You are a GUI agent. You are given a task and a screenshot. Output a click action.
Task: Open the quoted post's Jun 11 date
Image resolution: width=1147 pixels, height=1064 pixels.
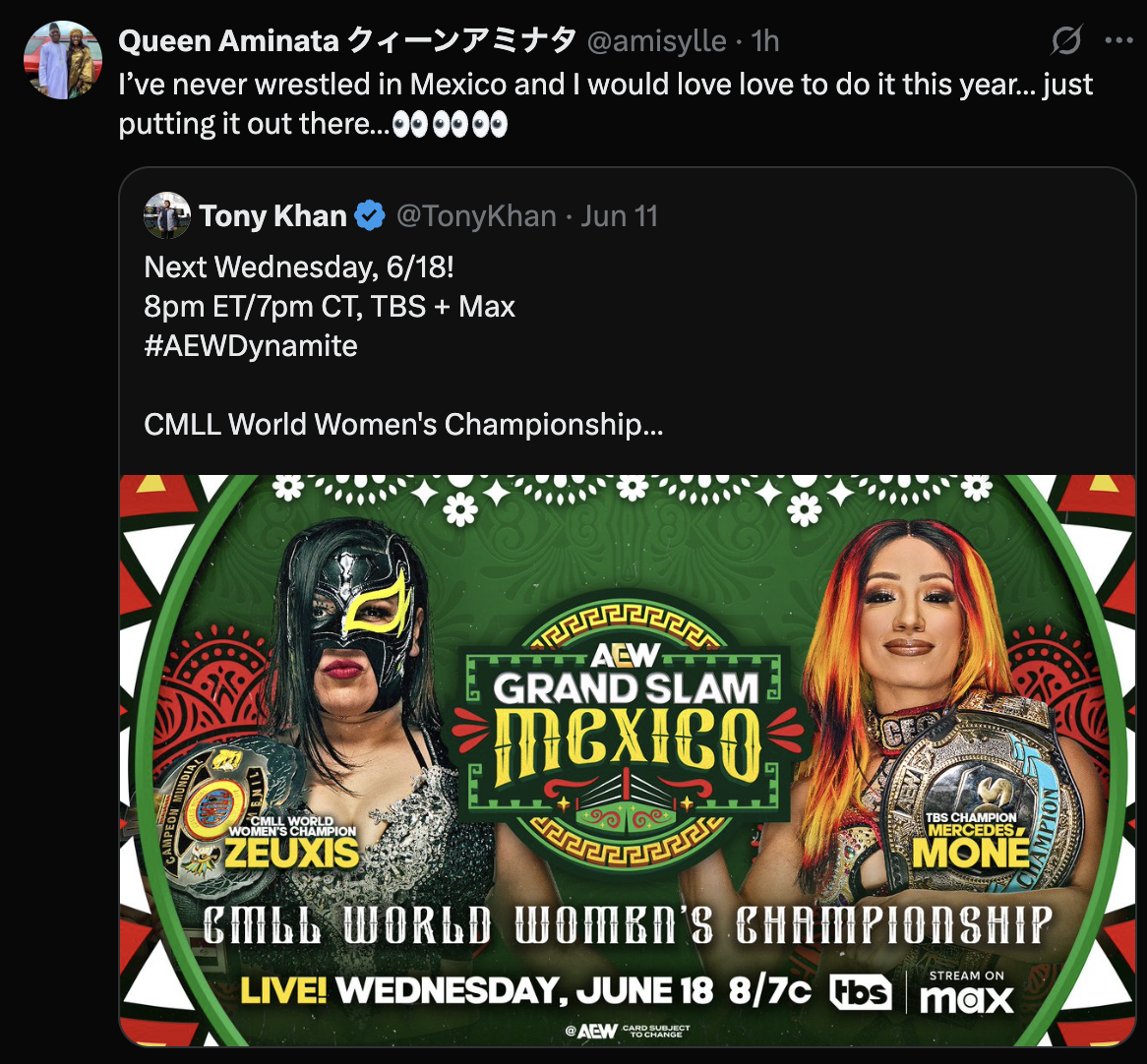[x=619, y=216]
